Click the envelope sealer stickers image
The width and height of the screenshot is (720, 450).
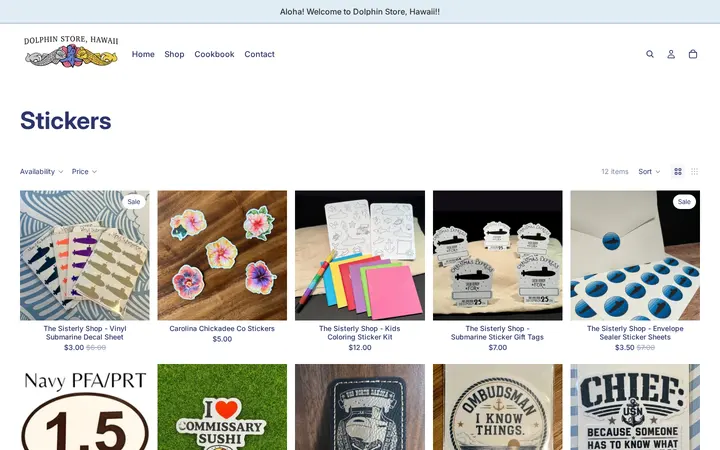tap(635, 255)
